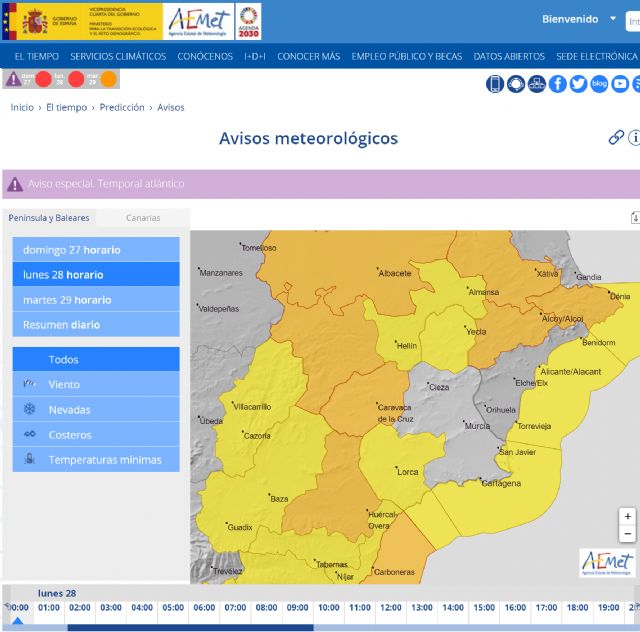This screenshot has height=632, width=640.
Task: Zoom in on the map
Action: point(627,517)
